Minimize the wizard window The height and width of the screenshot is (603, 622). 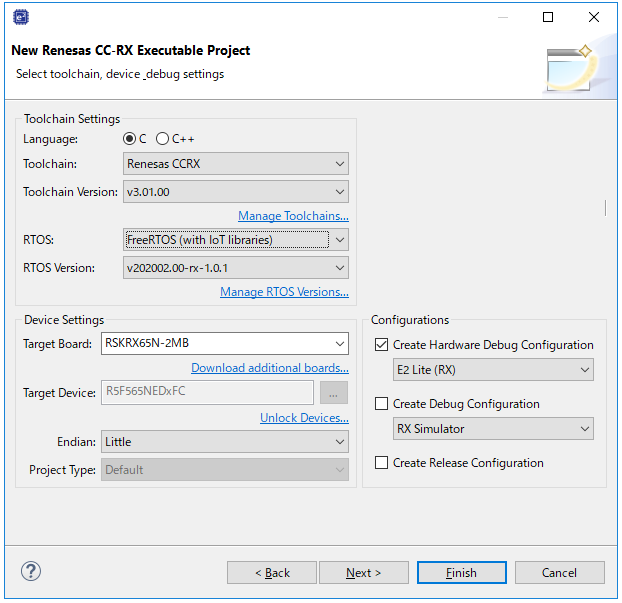tap(503, 17)
